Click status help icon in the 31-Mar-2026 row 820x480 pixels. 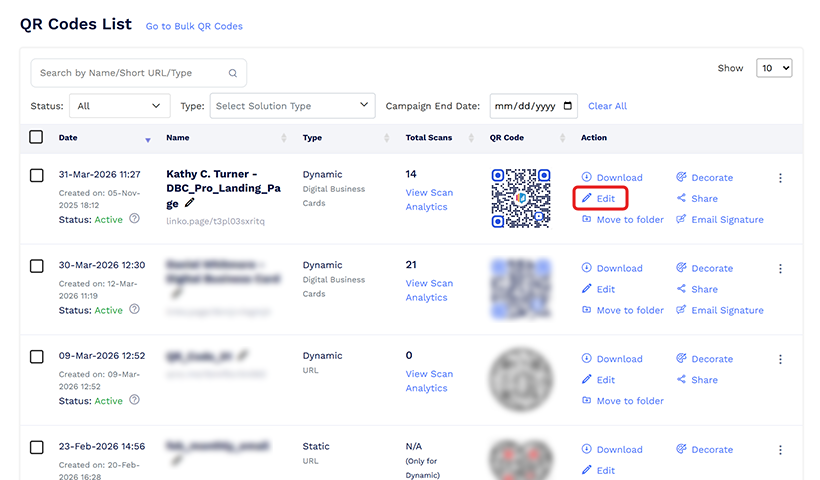(x=134, y=219)
